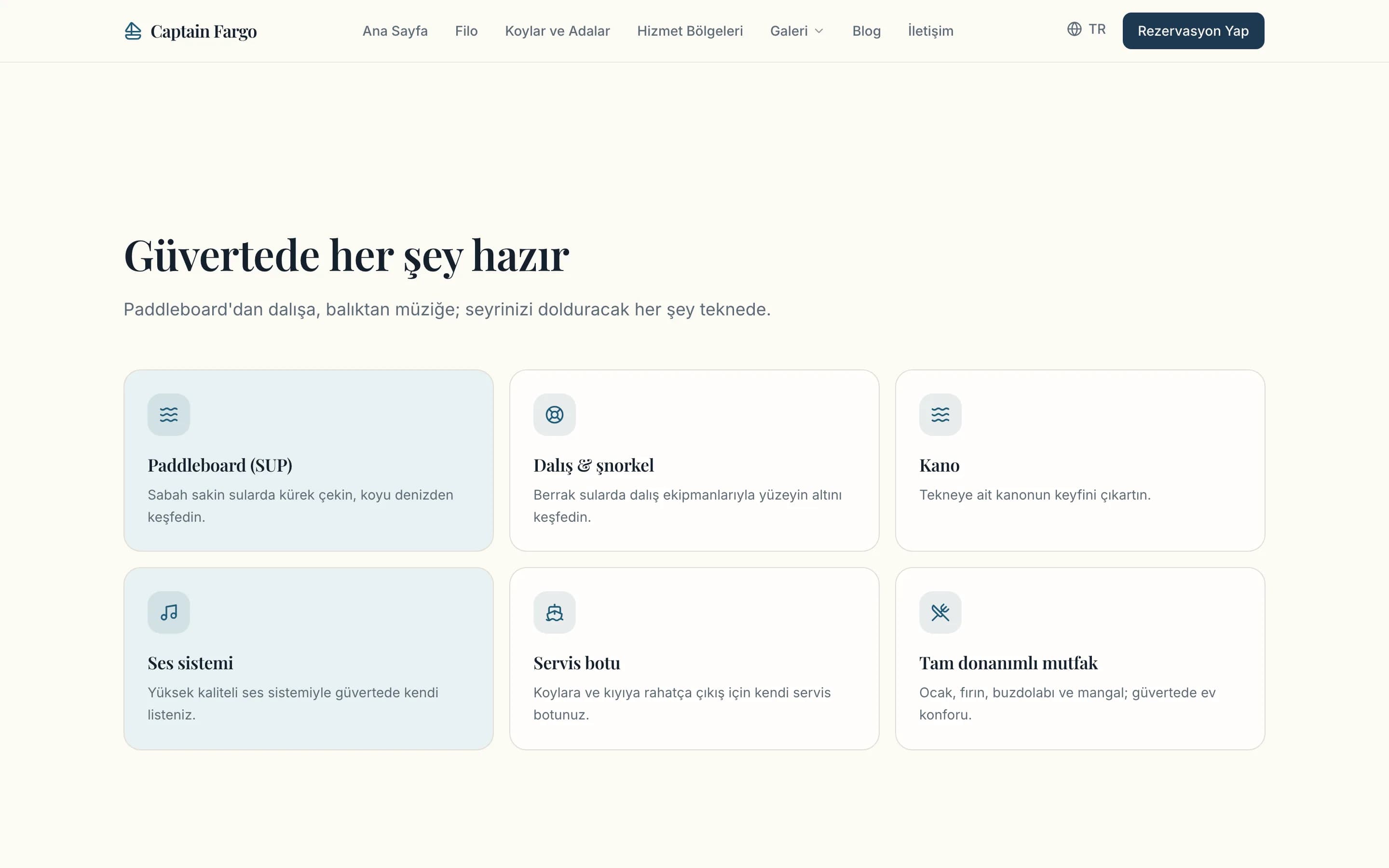The image size is (1389, 868).
Task: Click the Rezervasyon Yap button
Action: [1193, 31]
